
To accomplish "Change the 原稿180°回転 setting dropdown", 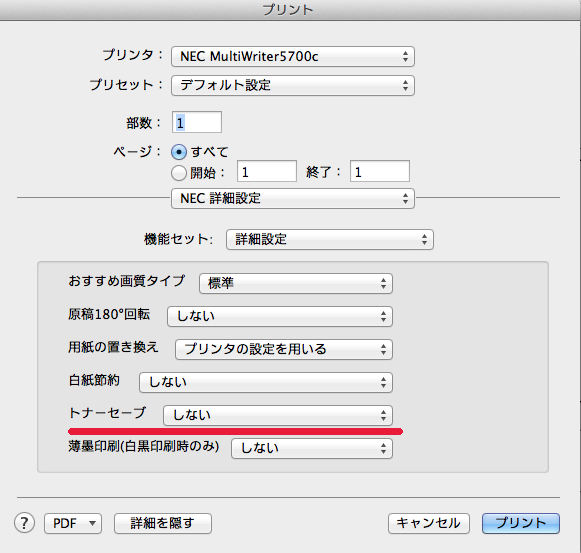I will (280, 317).
